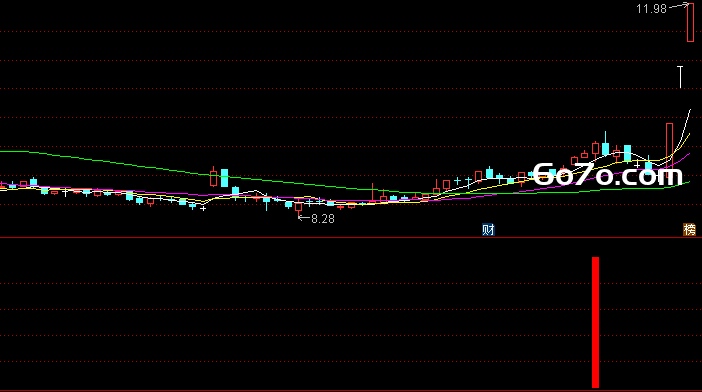This screenshot has width=702, height=392.
Task: Click the white cross doji at the left-side dip
Action: click(x=203, y=209)
